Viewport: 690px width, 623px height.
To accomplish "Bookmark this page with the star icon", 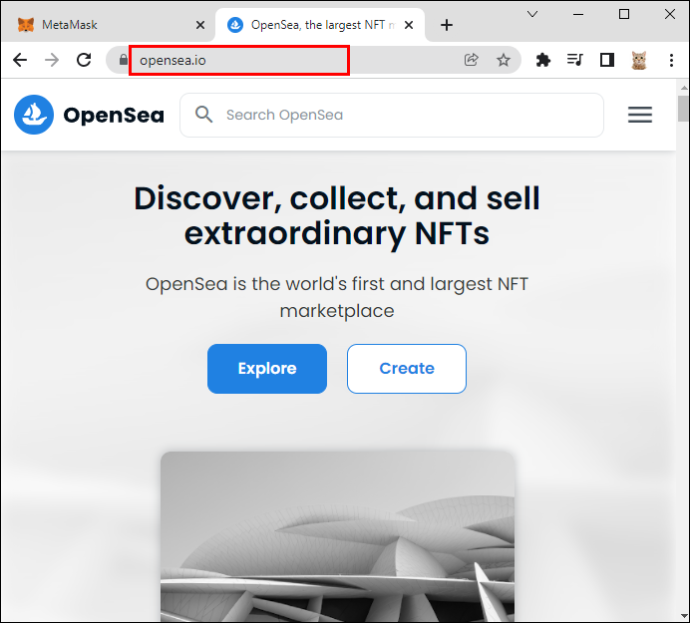I will coord(503,60).
